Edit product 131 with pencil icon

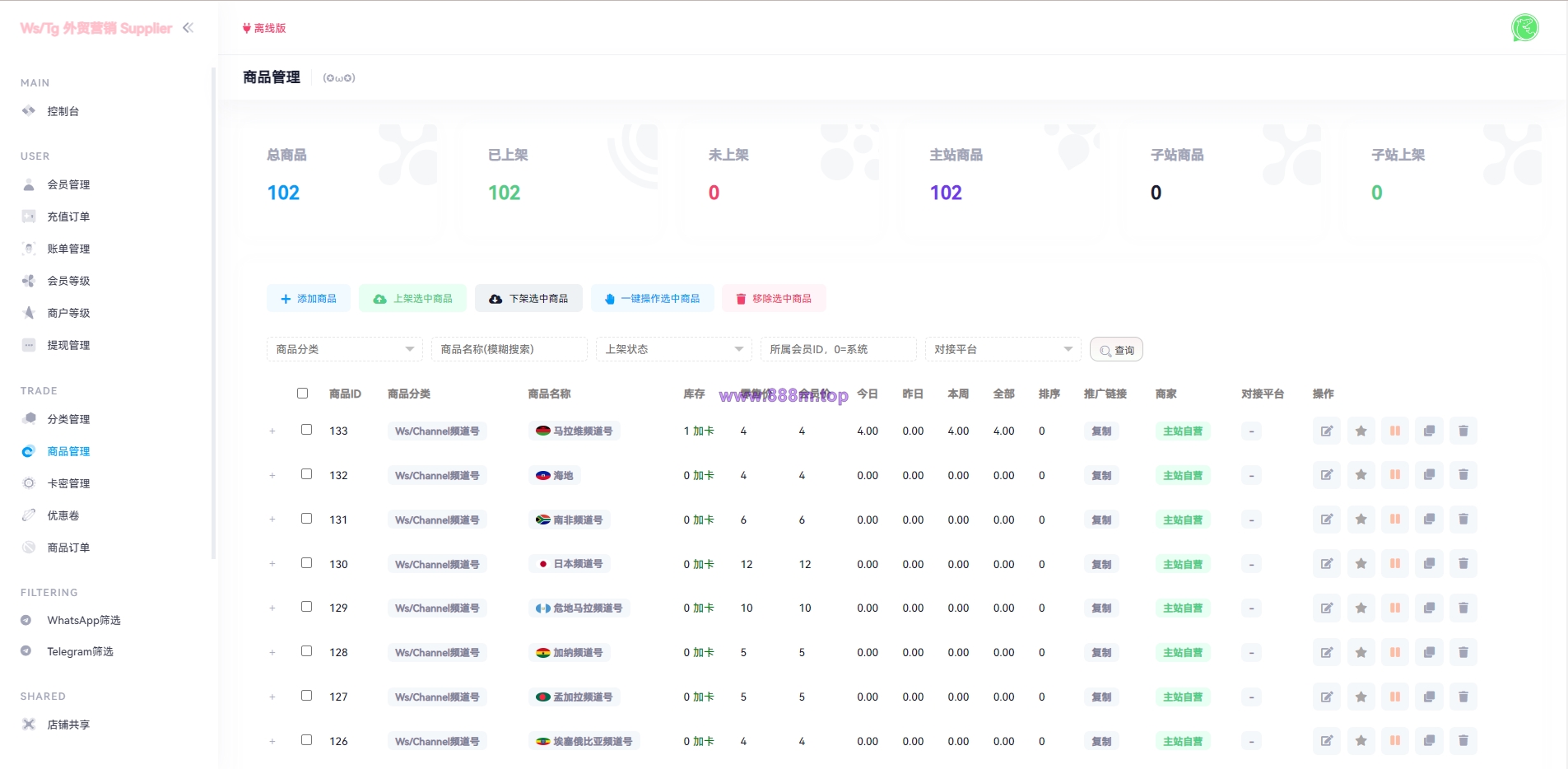[x=1327, y=520]
